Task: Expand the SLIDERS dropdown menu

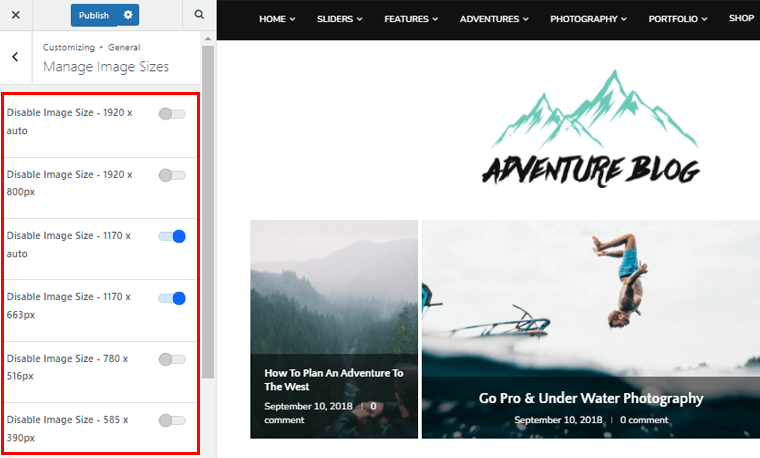Action: pos(339,19)
